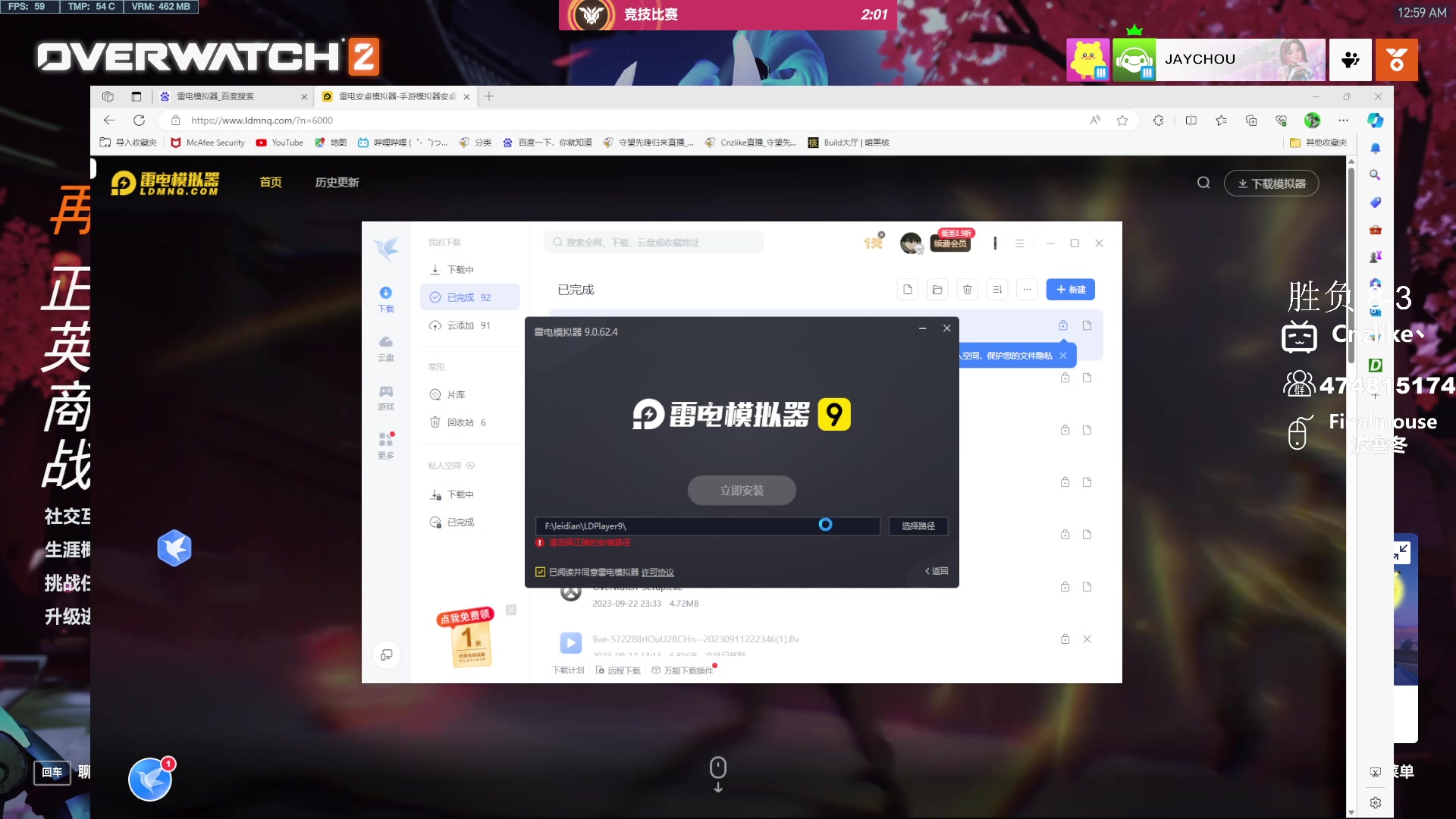Open the hamburger menu in the download manager title bar

pyautogui.click(x=1019, y=243)
